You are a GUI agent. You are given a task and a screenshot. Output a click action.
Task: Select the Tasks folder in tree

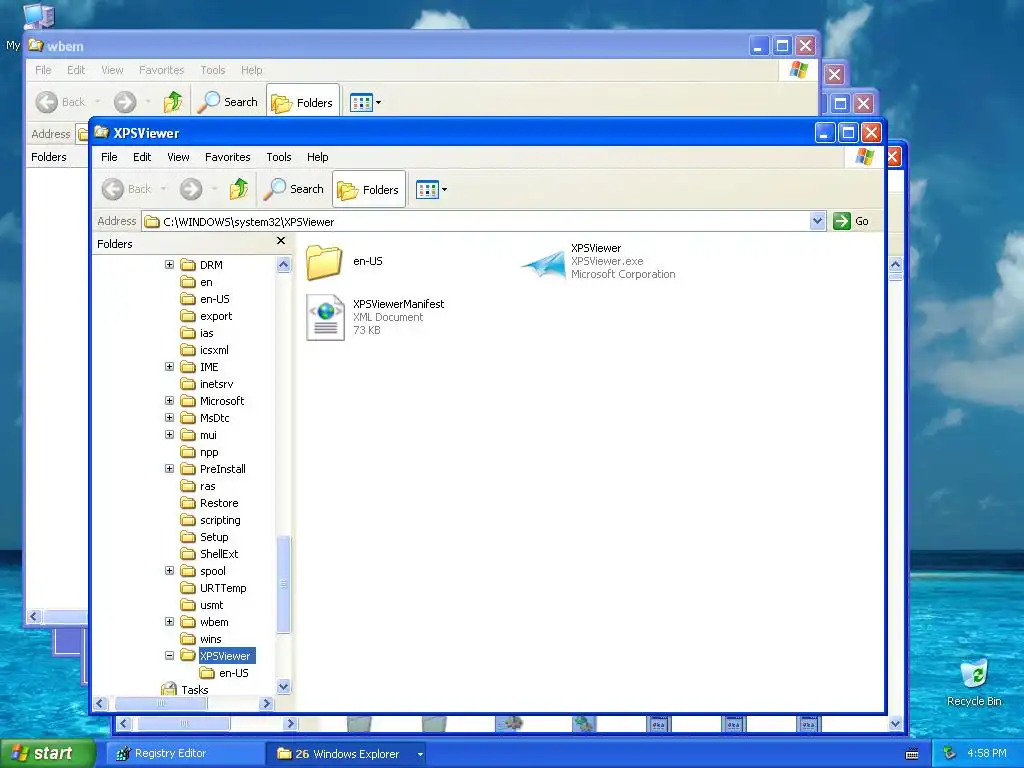[x=195, y=690]
